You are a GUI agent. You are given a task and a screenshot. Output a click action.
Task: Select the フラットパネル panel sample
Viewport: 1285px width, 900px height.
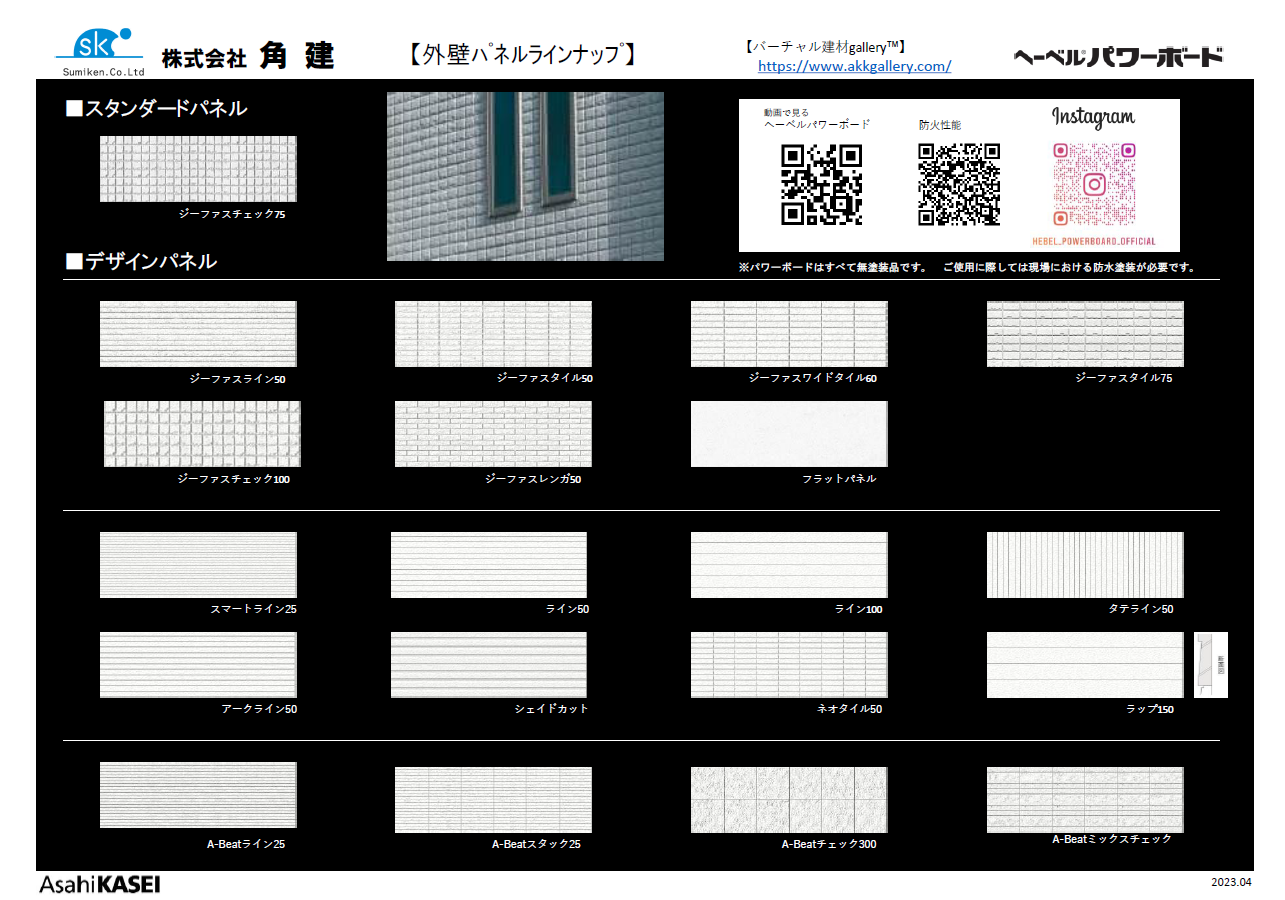pyautogui.click(x=789, y=434)
